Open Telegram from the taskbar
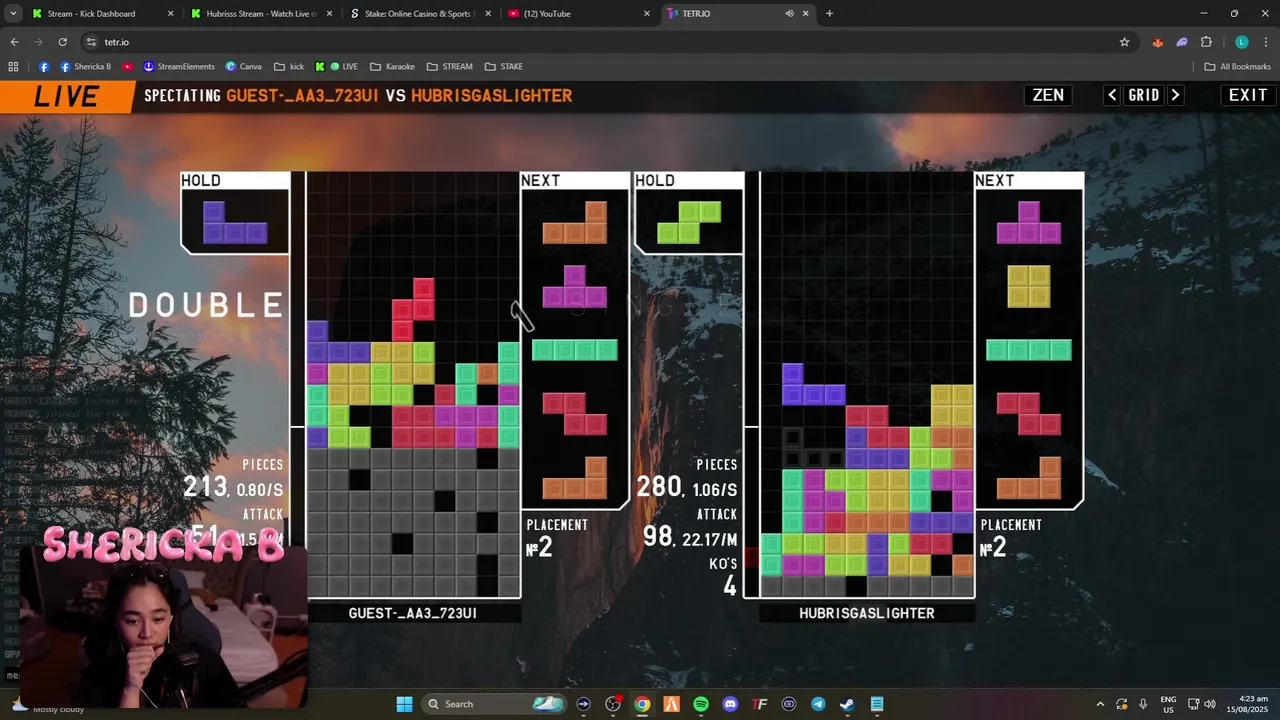 click(818, 704)
